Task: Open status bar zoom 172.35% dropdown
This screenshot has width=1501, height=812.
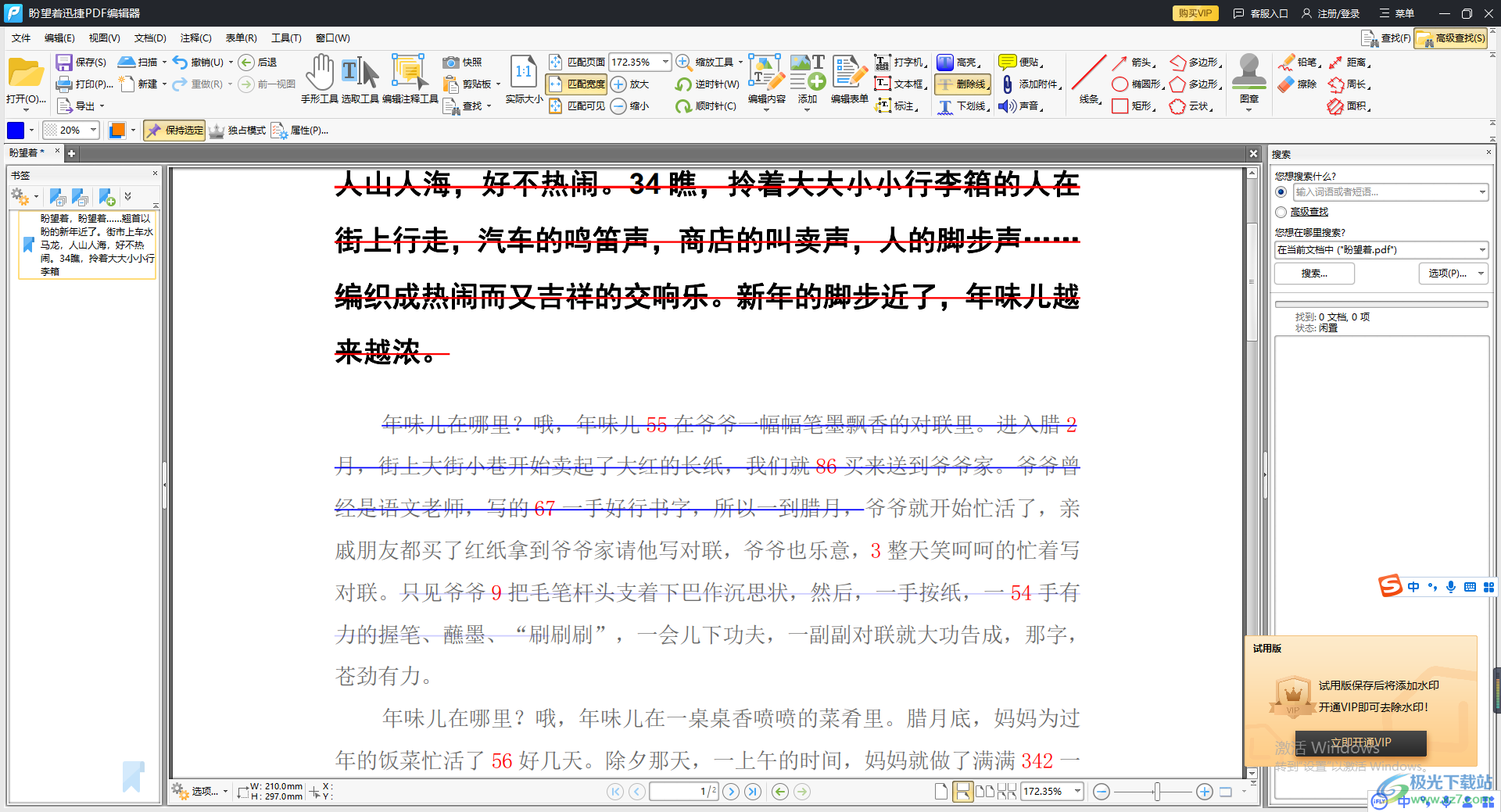Action: pos(1077,792)
